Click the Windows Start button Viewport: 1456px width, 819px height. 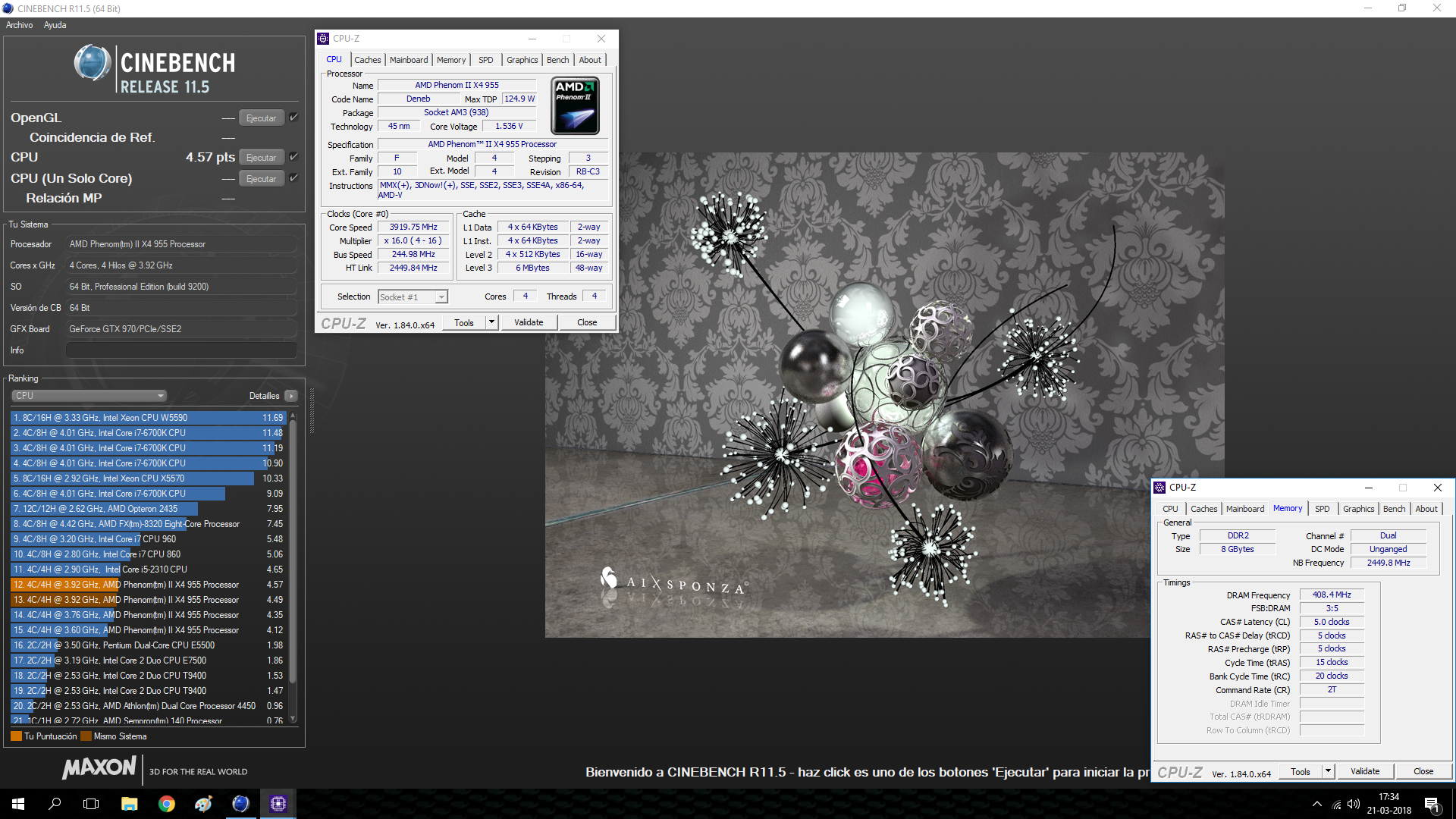pyautogui.click(x=18, y=804)
